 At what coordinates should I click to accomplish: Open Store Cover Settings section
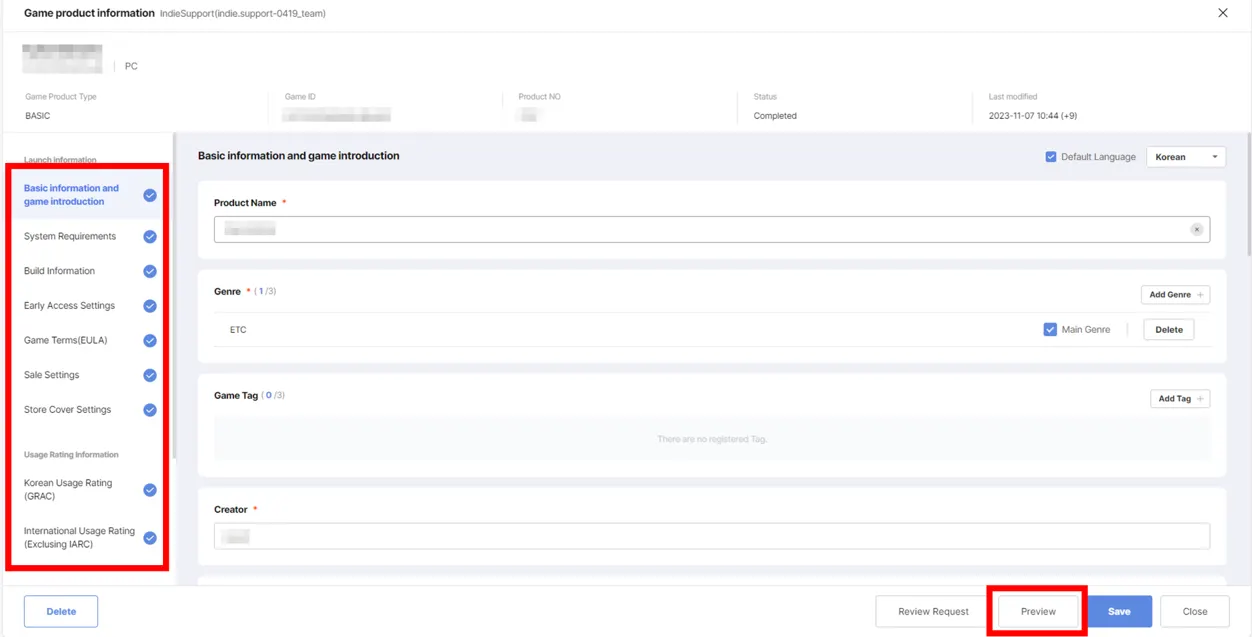[67, 410]
